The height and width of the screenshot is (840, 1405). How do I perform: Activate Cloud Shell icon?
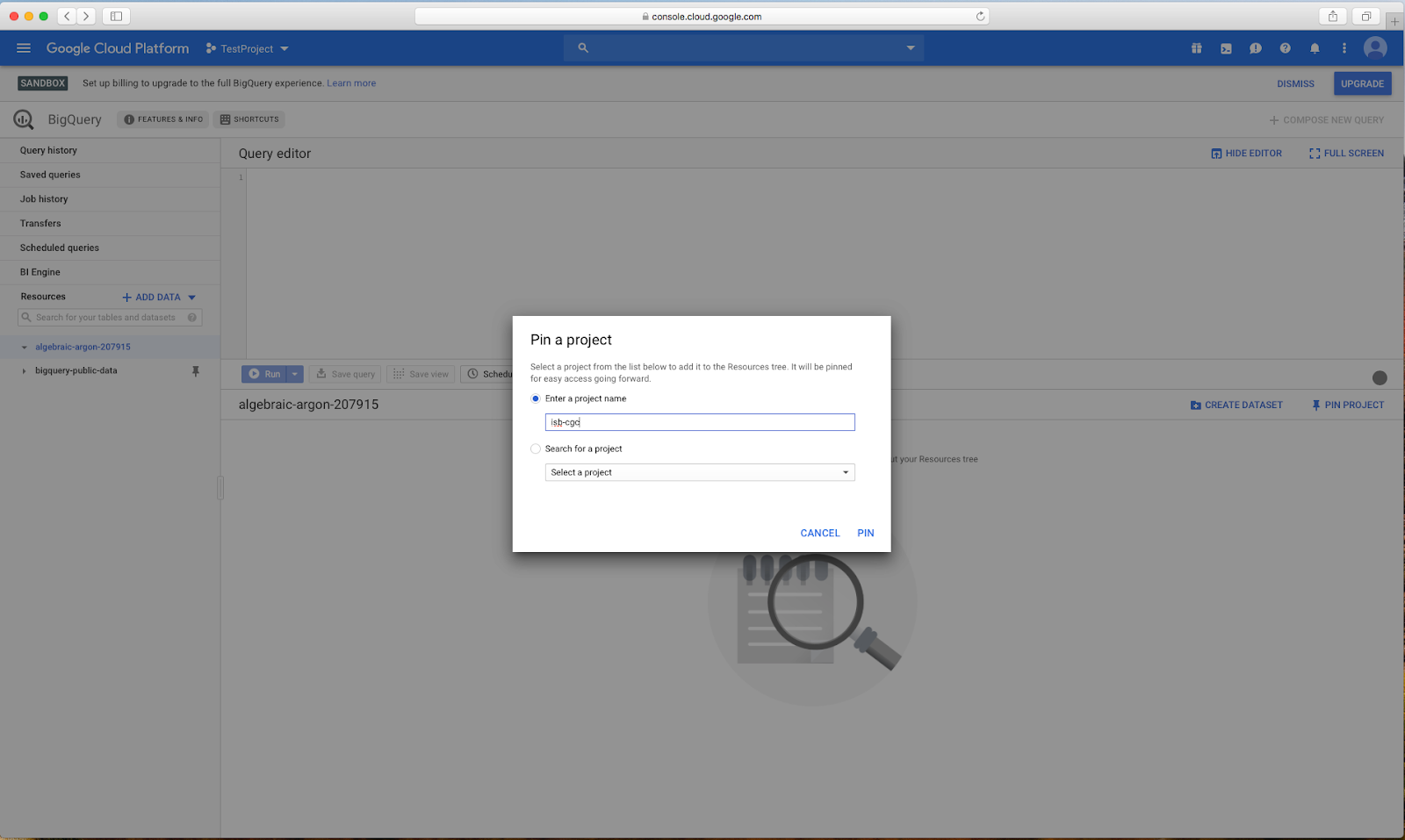pyautogui.click(x=1226, y=48)
